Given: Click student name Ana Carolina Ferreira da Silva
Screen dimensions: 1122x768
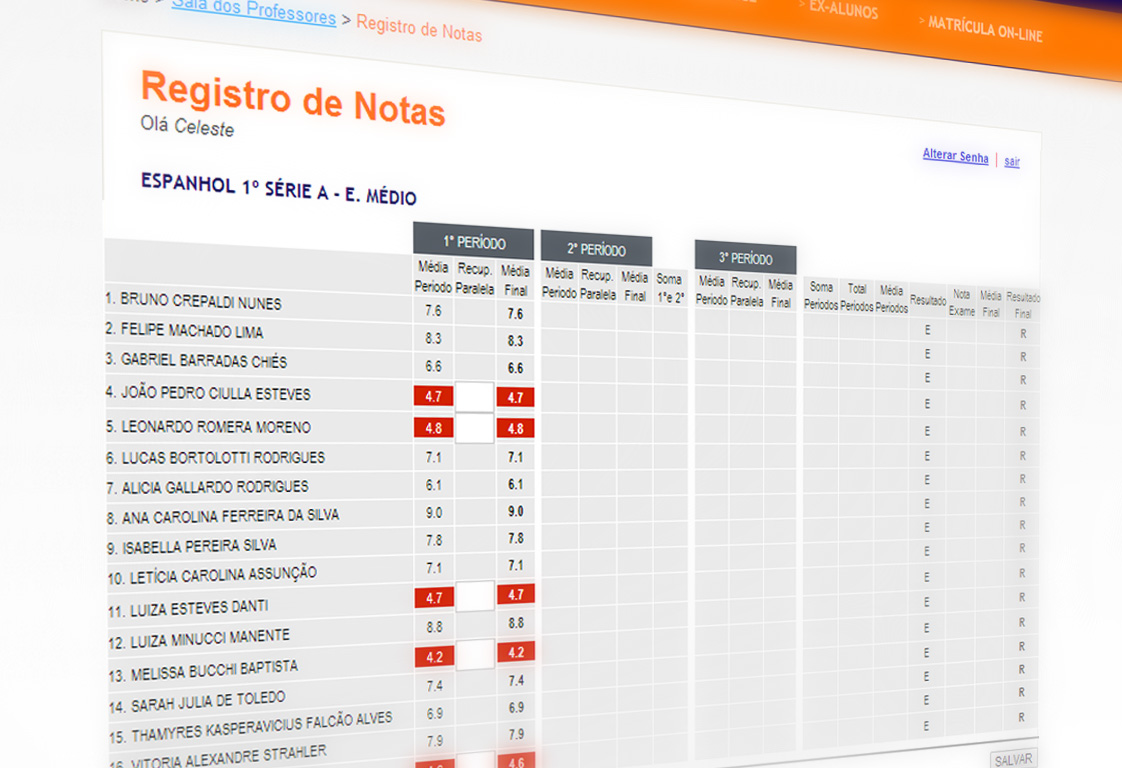Looking at the screenshot, I should (230, 516).
